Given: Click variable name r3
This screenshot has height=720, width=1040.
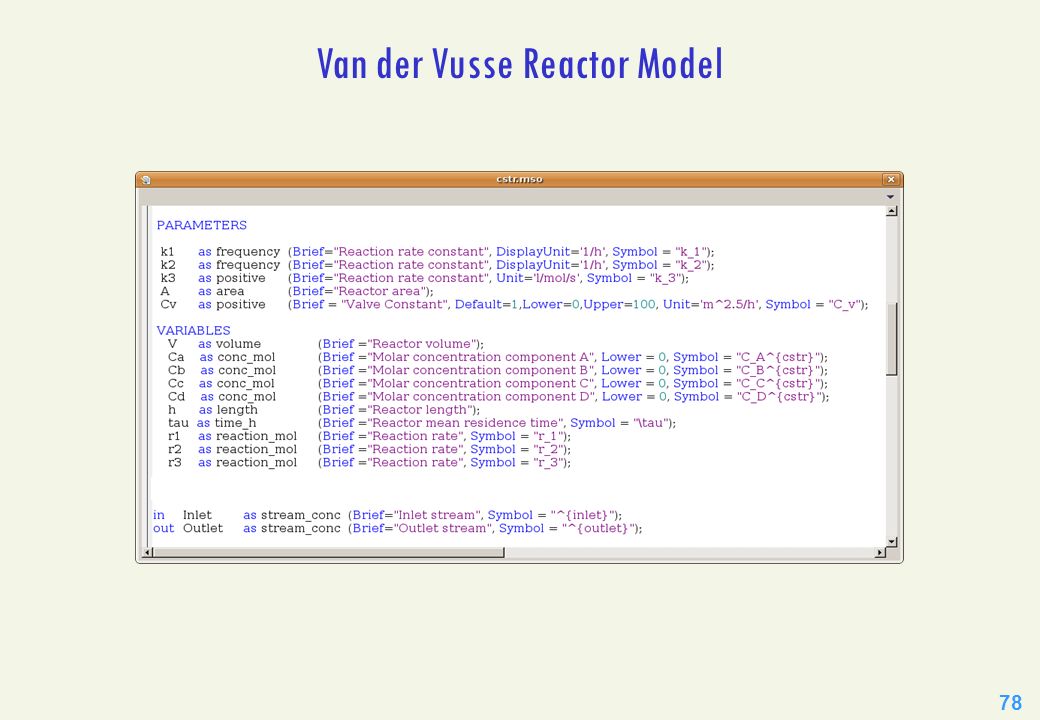Looking at the screenshot, I should pos(174,462).
